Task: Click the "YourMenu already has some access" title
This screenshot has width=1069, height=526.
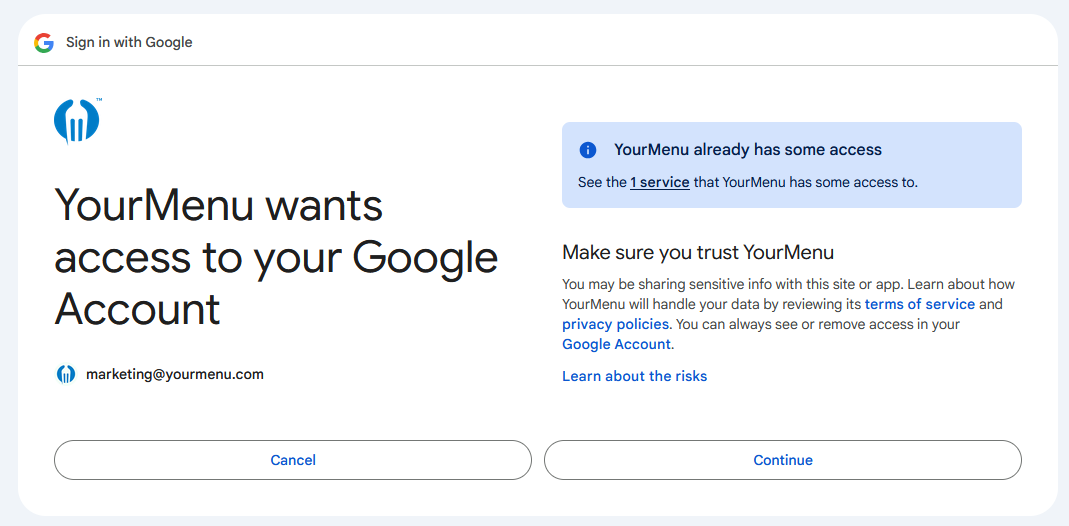Action: tap(748, 150)
